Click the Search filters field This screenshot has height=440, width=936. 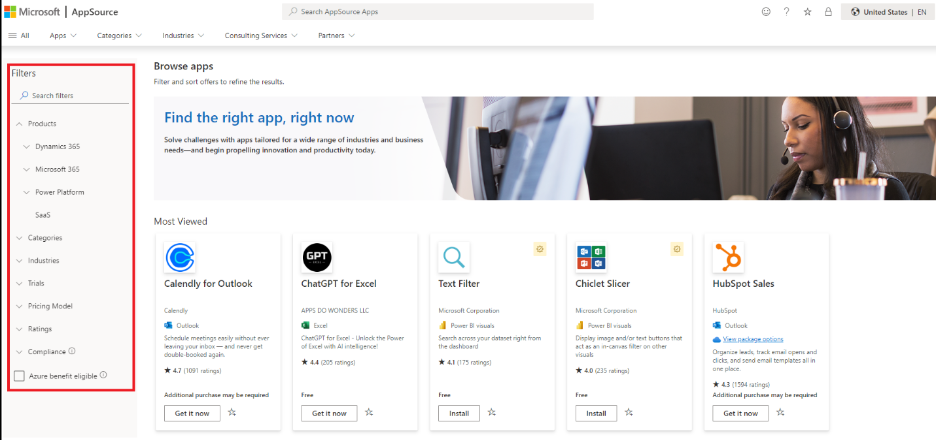(x=70, y=96)
